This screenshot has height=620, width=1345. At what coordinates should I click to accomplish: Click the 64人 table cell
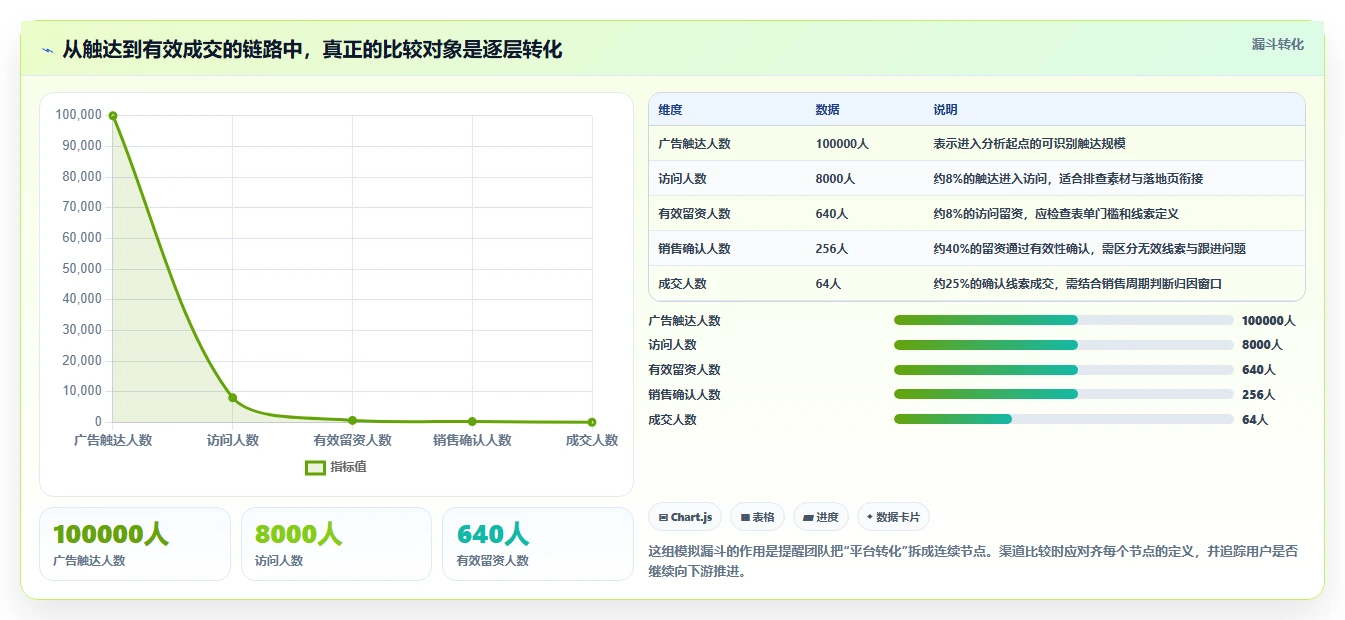[x=828, y=284]
